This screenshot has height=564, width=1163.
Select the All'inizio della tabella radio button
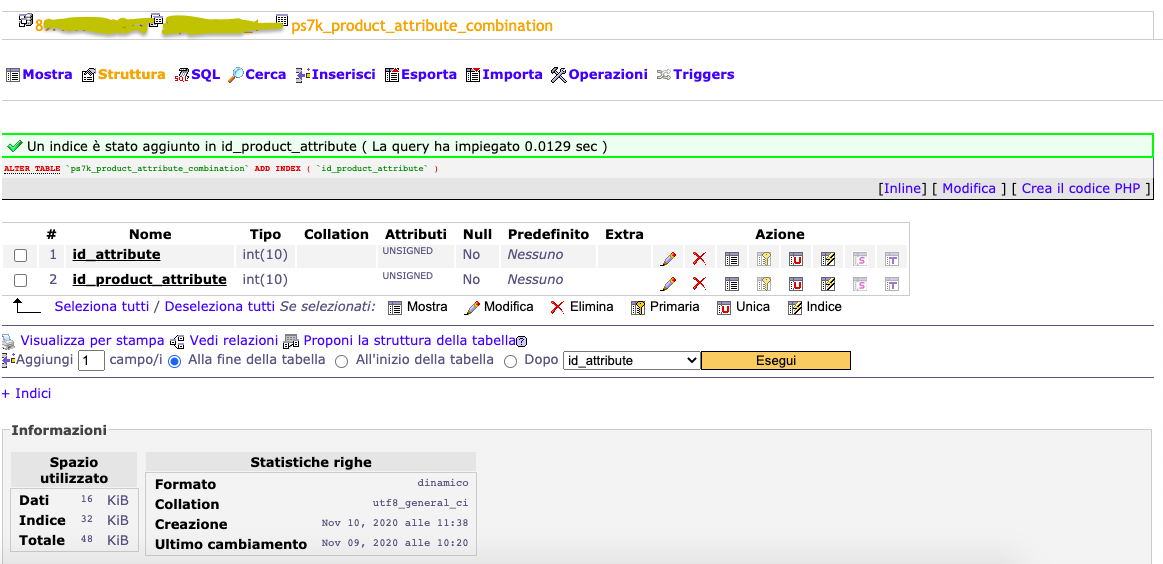341,361
